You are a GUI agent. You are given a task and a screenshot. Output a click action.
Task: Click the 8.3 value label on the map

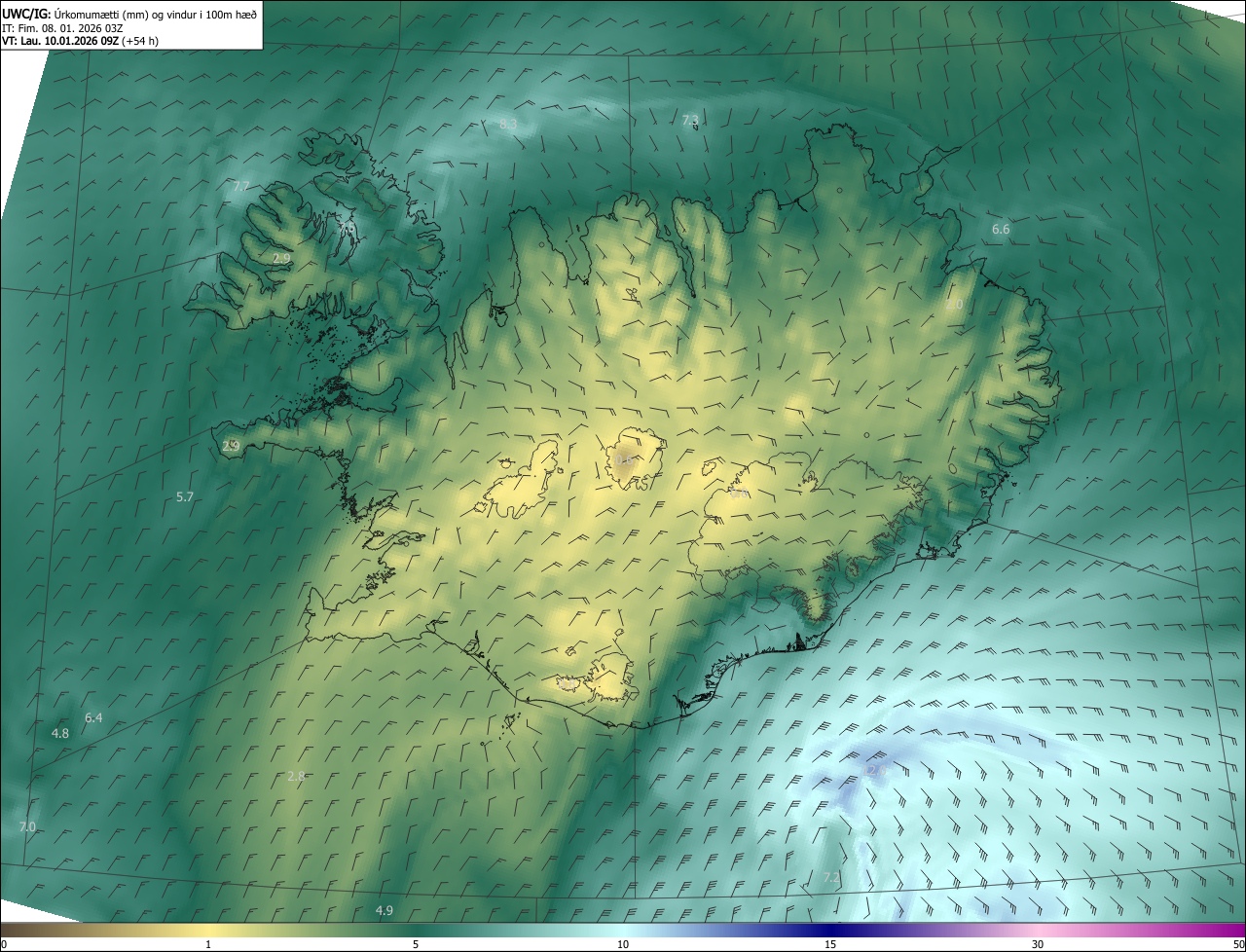coord(508,125)
